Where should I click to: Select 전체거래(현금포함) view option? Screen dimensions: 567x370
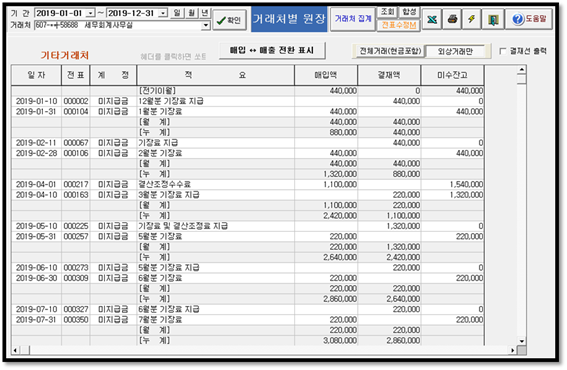pos(389,51)
